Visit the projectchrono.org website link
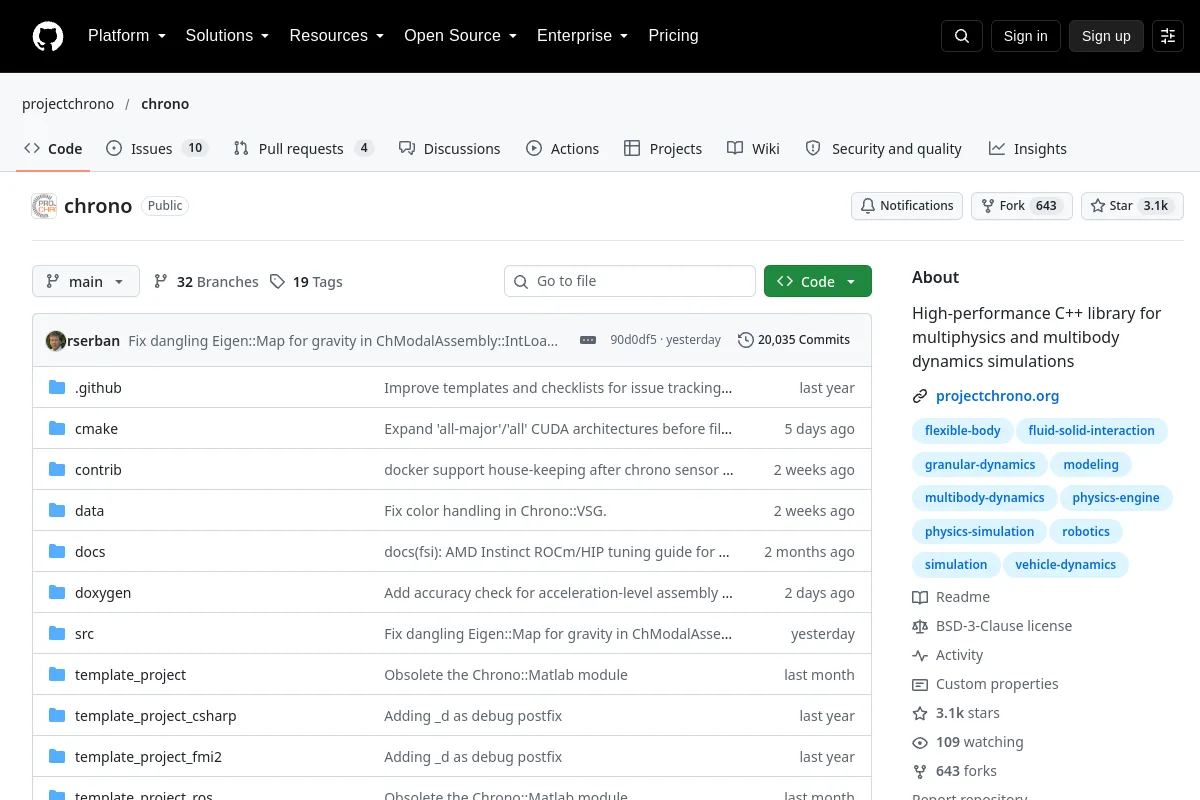1200x800 pixels. [x=997, y=396]
